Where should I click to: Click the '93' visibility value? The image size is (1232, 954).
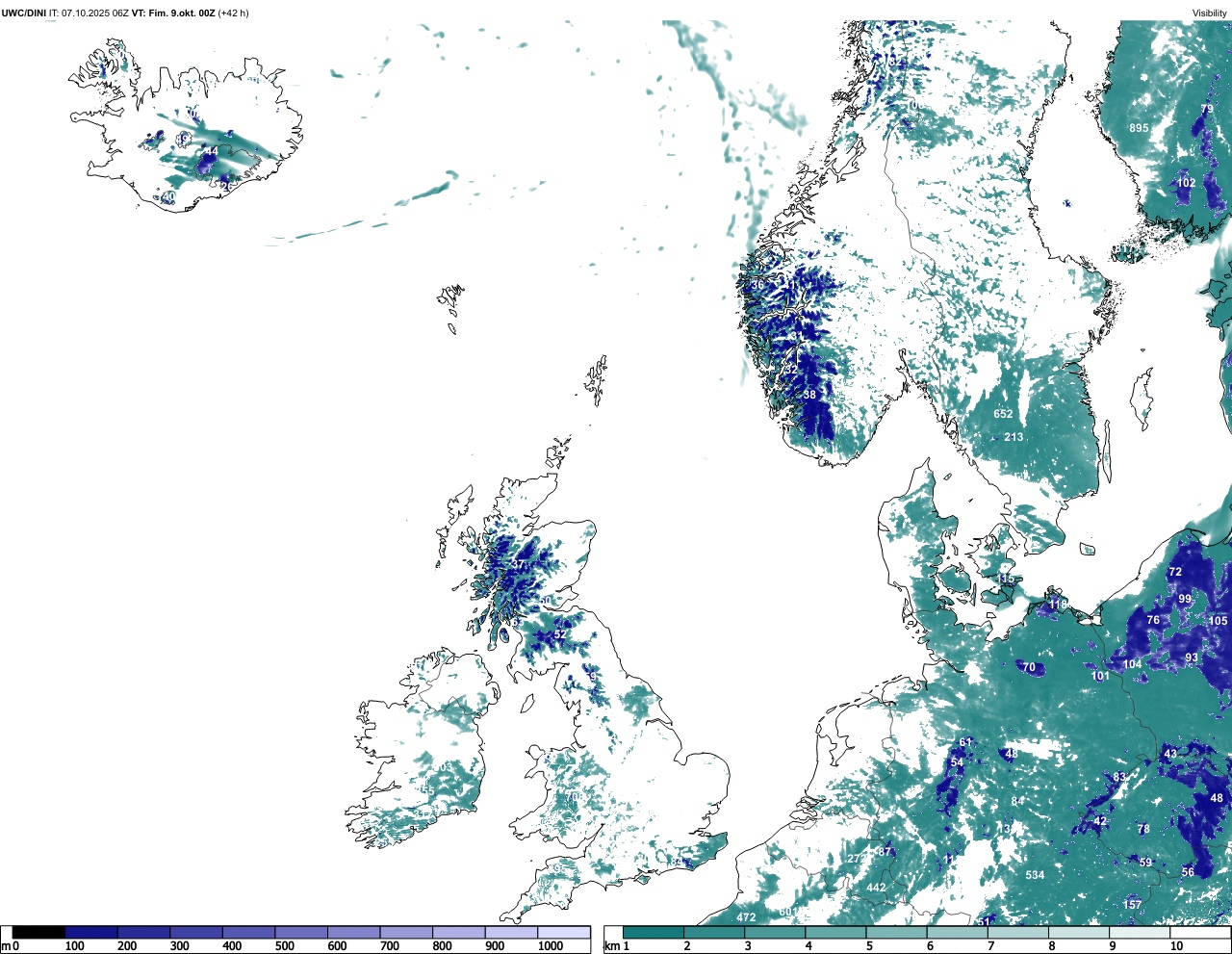tap(1192, 657)
